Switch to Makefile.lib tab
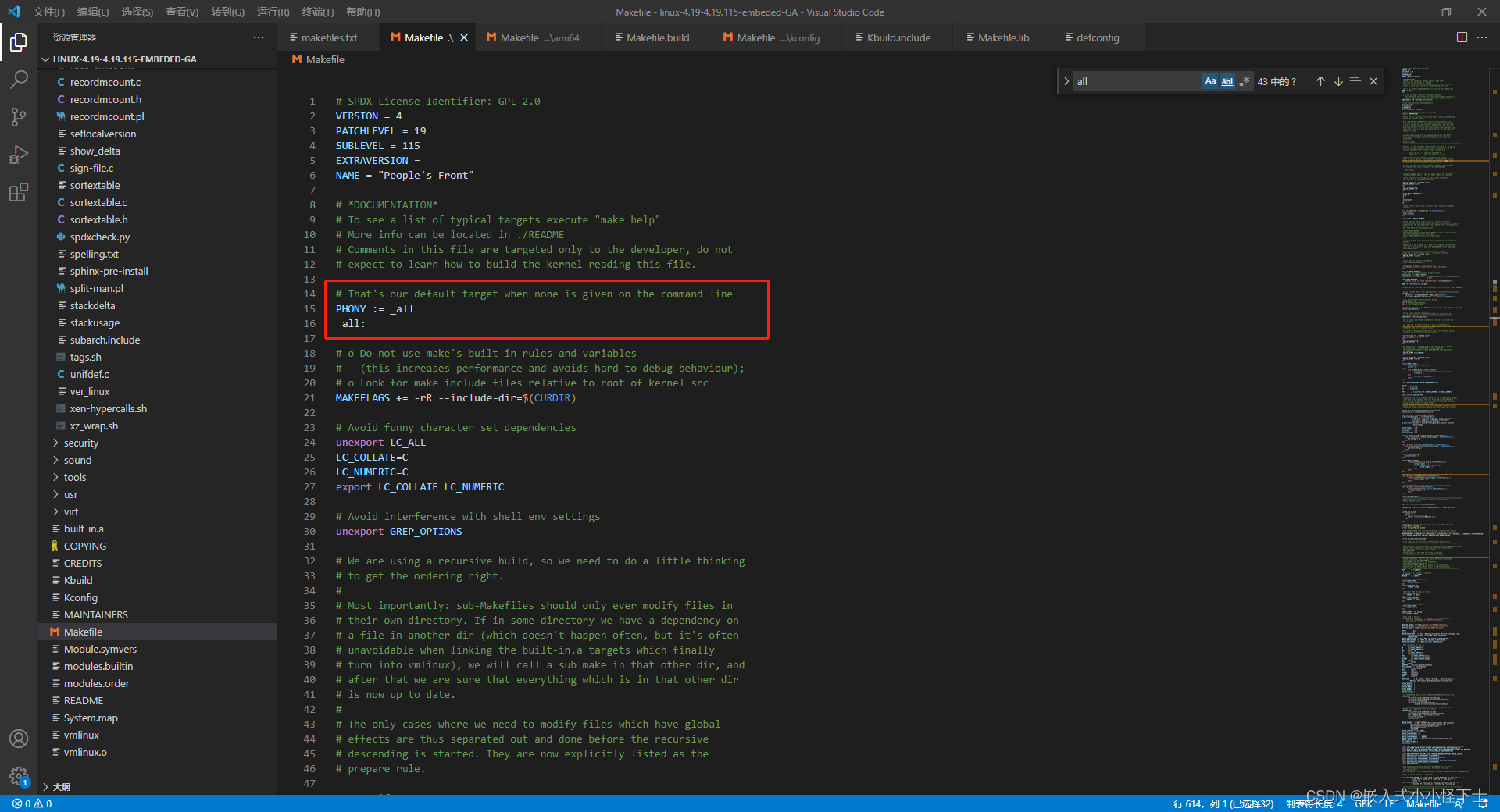This screenshot has height=812, width=1500. point(1002,37)
